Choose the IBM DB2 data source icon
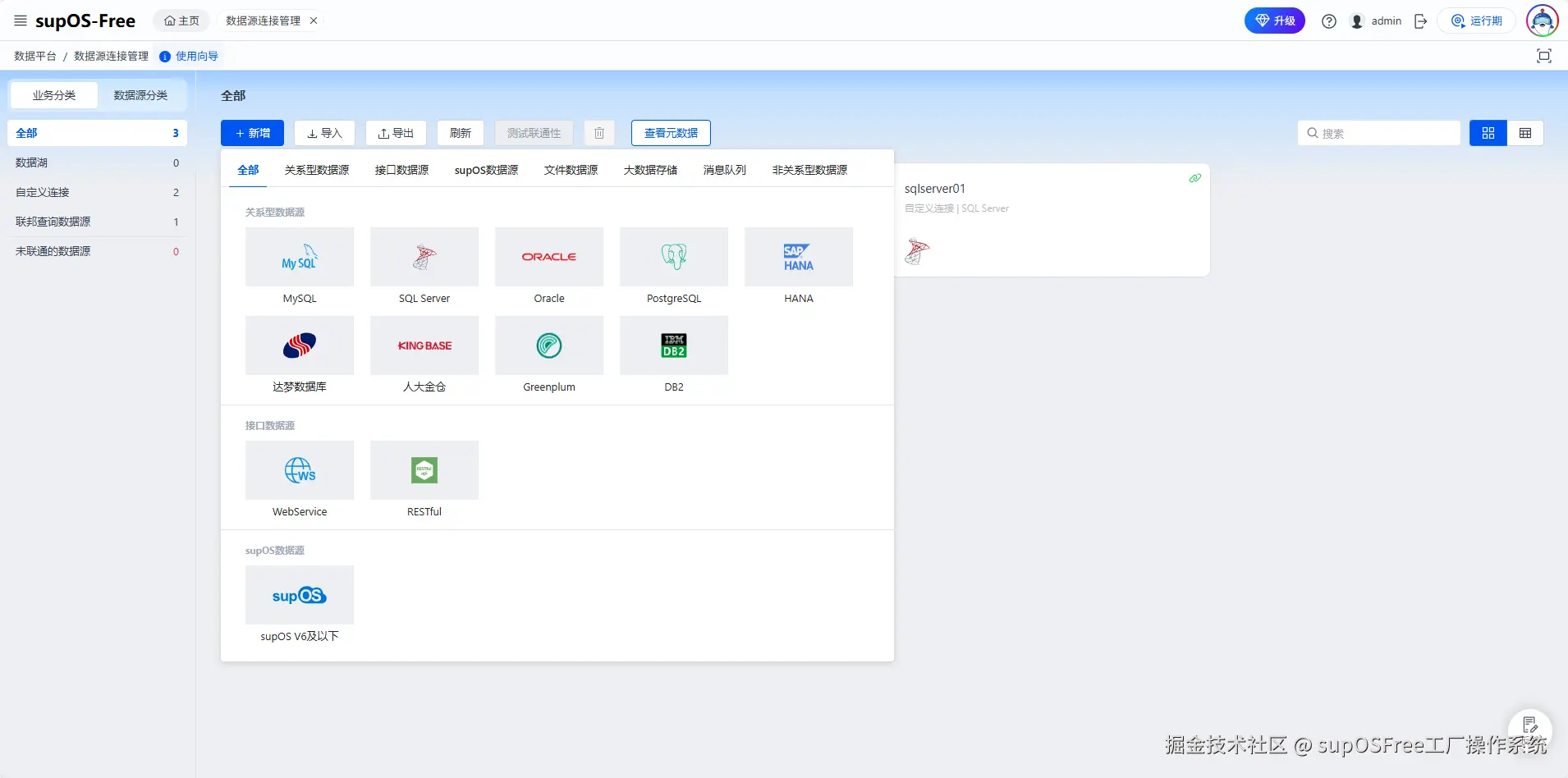Image resolution: width=1568 pixels, height=778 pixels. [674, 346]
